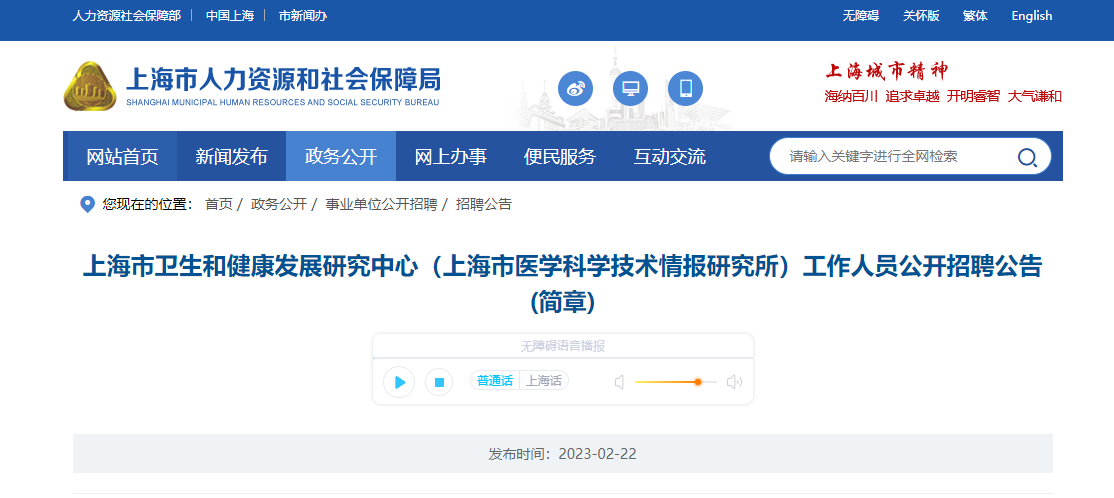Click the desktop monitor icon

pos(630,89)
